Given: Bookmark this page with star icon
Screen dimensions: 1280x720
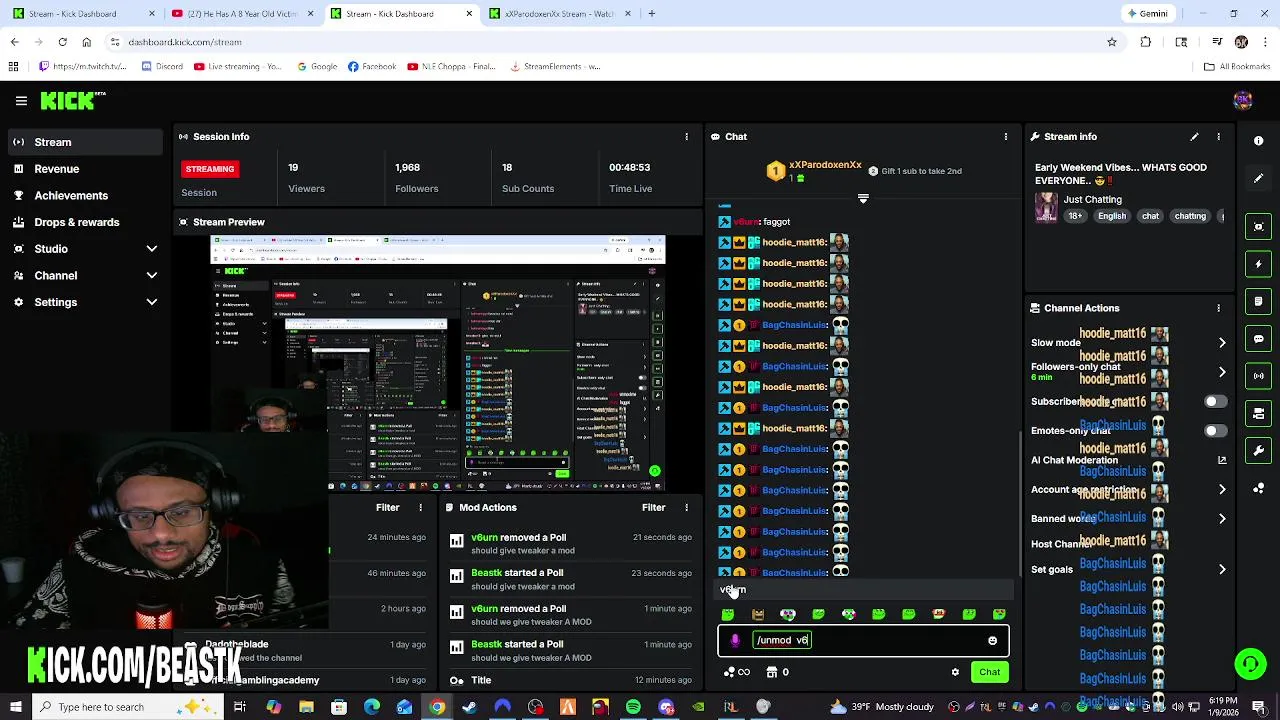Looking at the screenshot, I should pos(1112,42).
